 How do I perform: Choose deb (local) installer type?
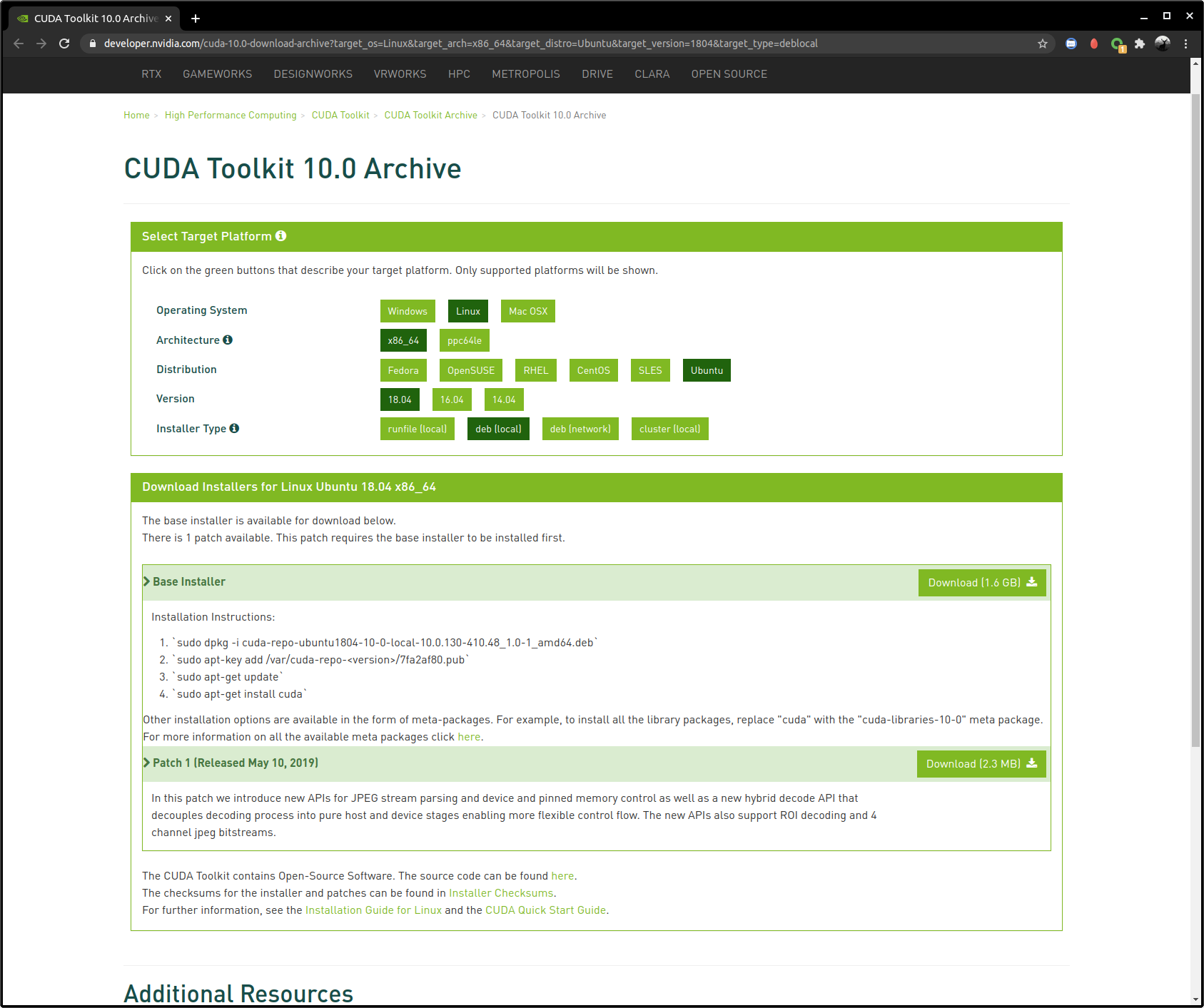coord(498,429)
